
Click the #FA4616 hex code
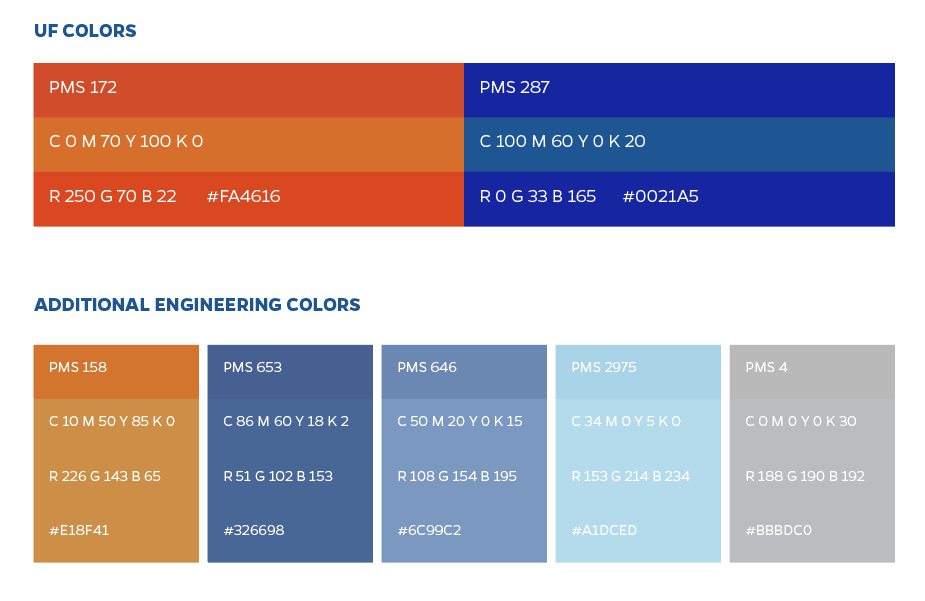coord(243,197)
